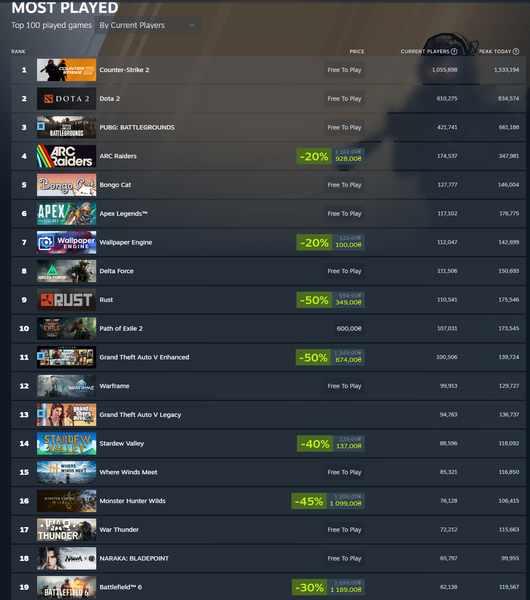Viewport: 530px width, 600px height.
Task: Click blue square icon on GTA V Enhanced
Action: [x=41, y=356]
